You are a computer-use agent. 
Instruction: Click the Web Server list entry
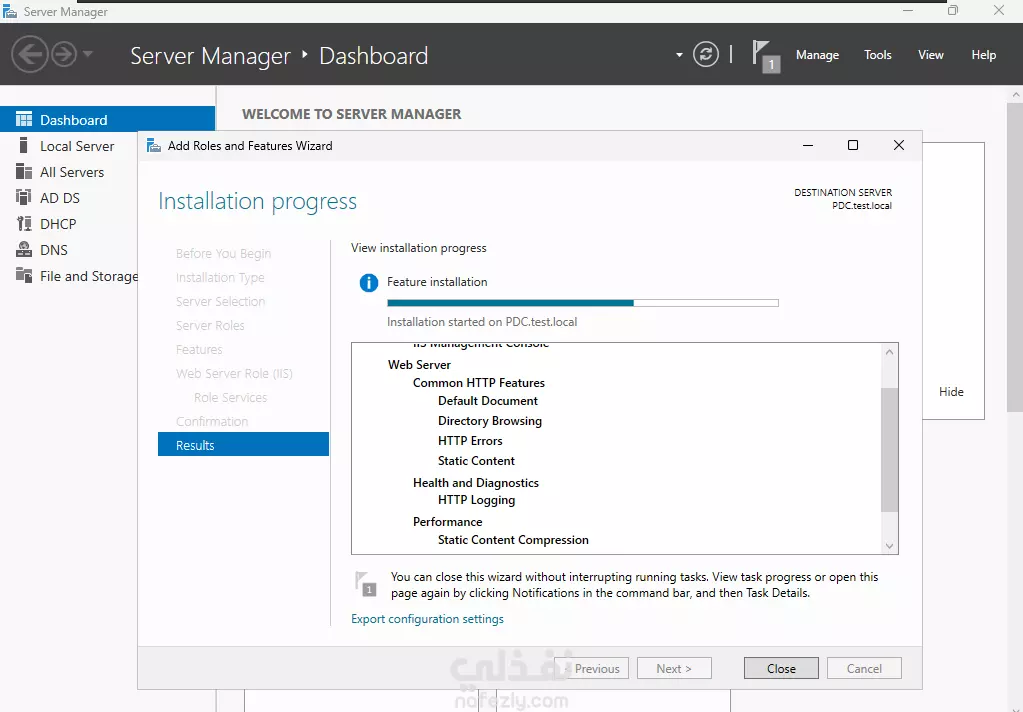pyautogui.click(x=419, y=364)
